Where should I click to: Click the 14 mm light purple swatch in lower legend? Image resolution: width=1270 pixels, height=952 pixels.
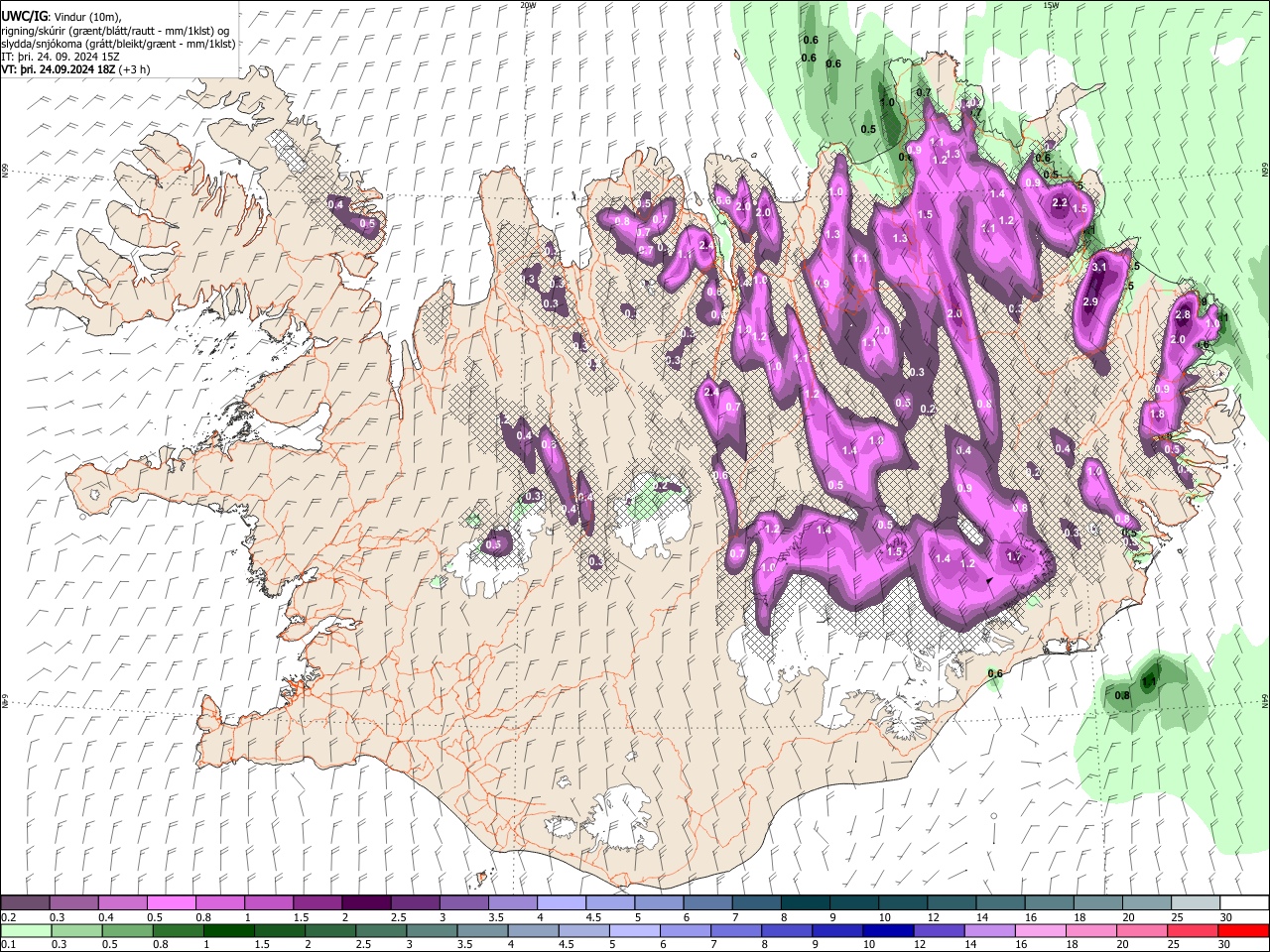(988, 930)
